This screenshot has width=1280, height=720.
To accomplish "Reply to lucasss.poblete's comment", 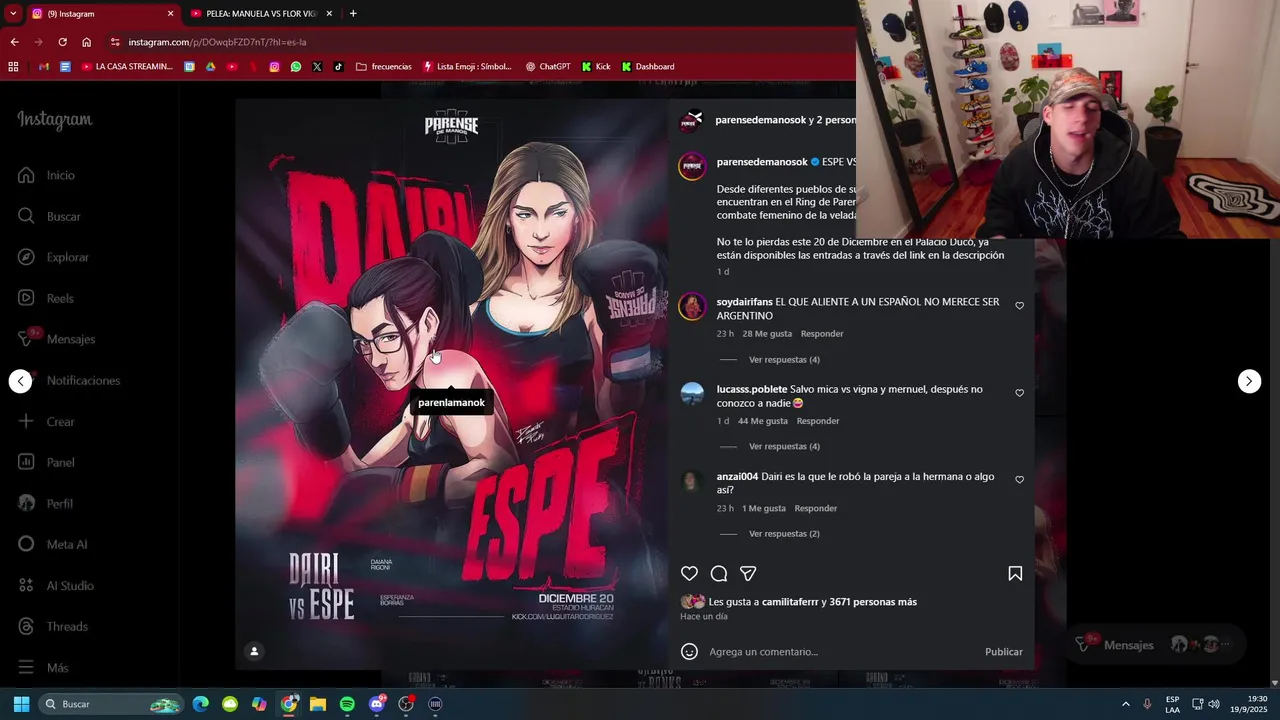I will pyautogui.click(x=818, y=421).
